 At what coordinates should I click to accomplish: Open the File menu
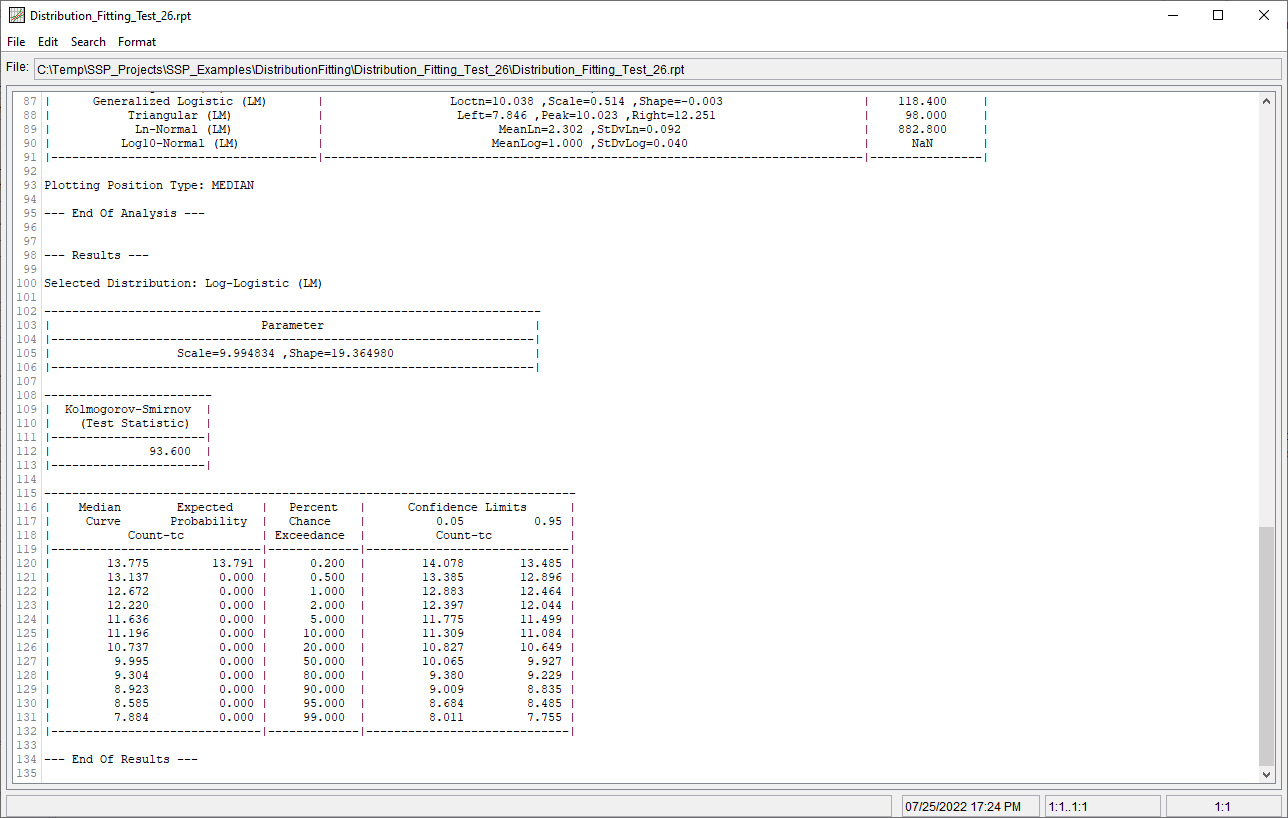(16, 42)
